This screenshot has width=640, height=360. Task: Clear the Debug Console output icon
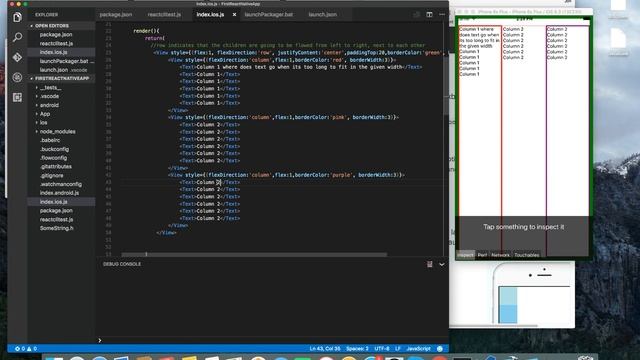[429, 264]
